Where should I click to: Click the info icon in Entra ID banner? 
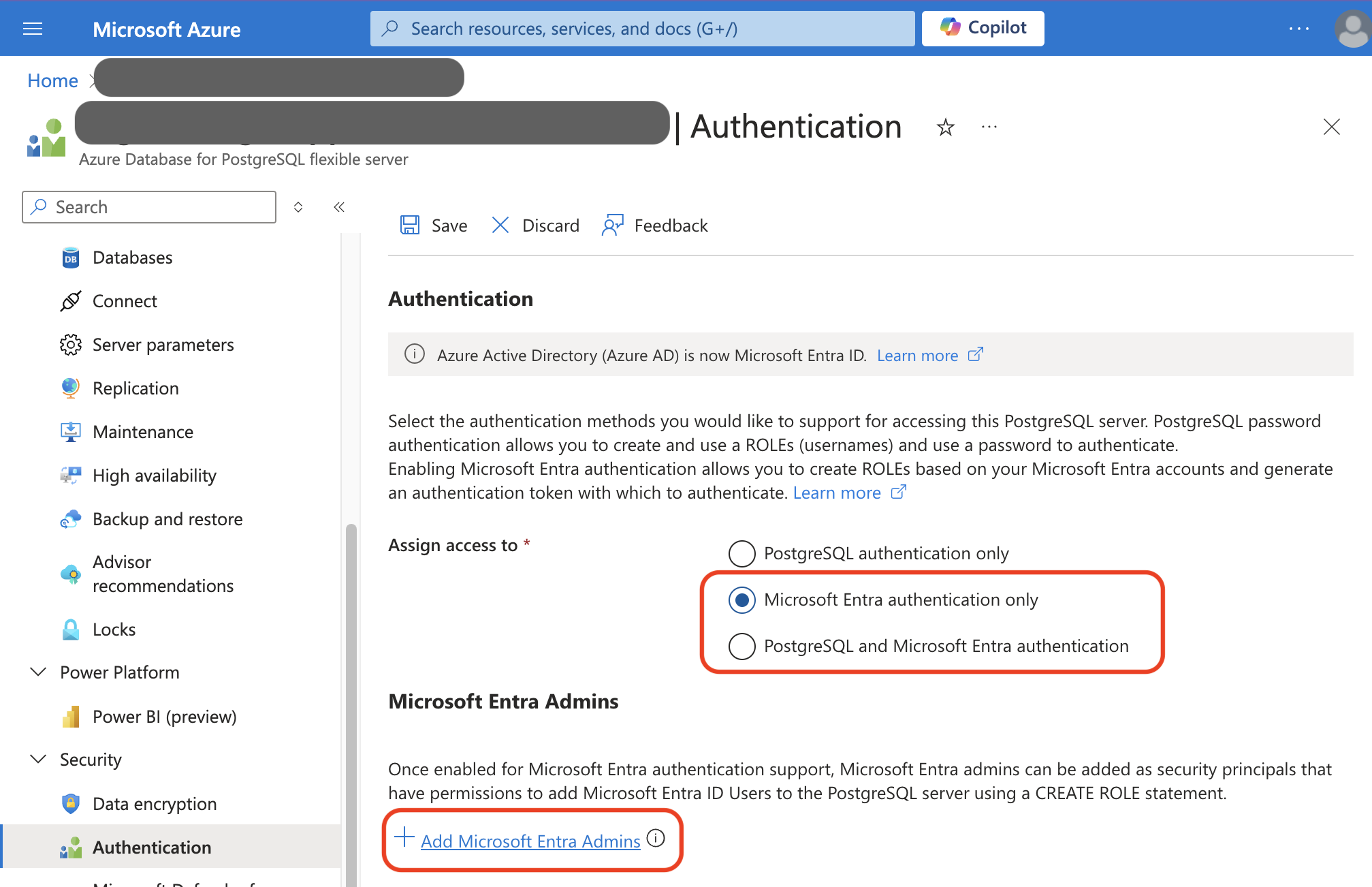415,354
